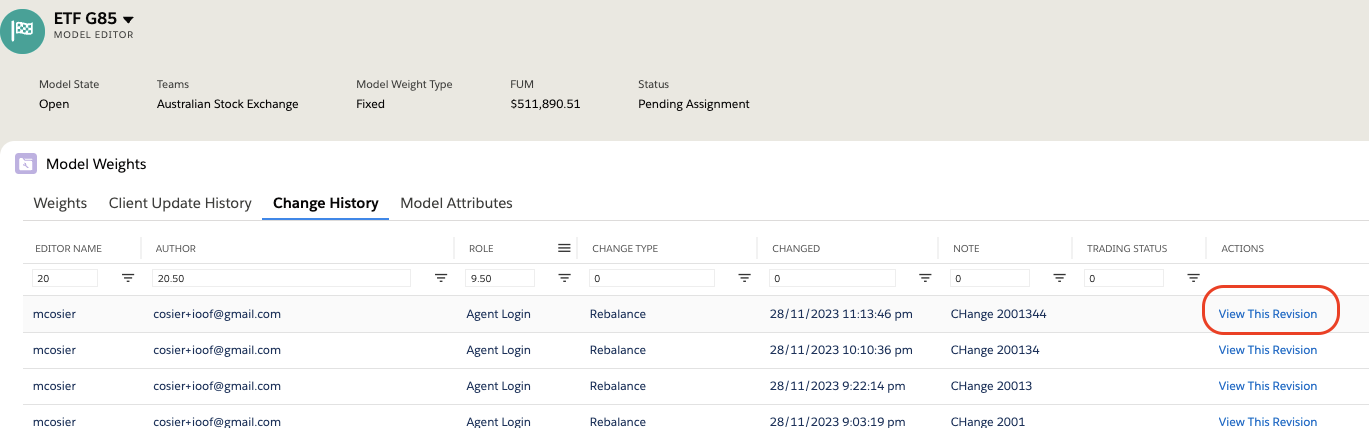Focus the Trading Status filter field
This screenshot has height=428, width=1369.
(1124, 278)
